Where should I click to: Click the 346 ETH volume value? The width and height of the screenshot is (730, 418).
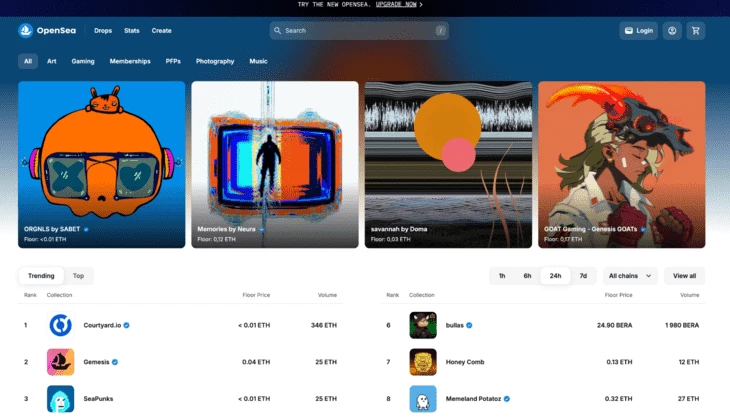tap(324, 325)
